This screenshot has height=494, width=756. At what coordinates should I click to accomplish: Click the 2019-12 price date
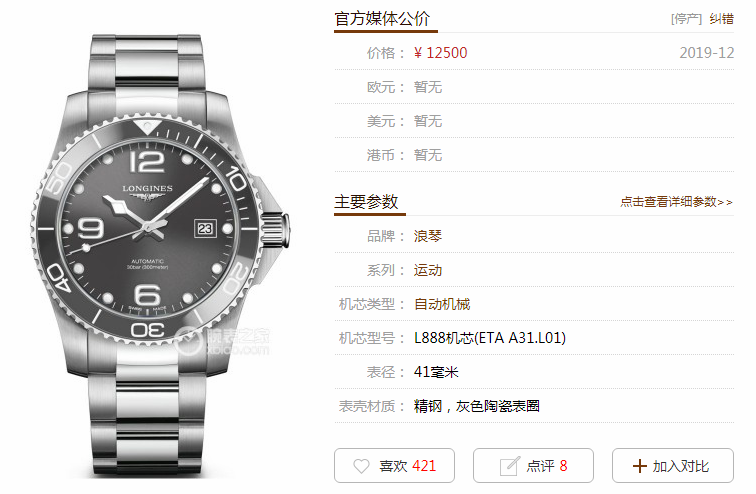[707, 53]
